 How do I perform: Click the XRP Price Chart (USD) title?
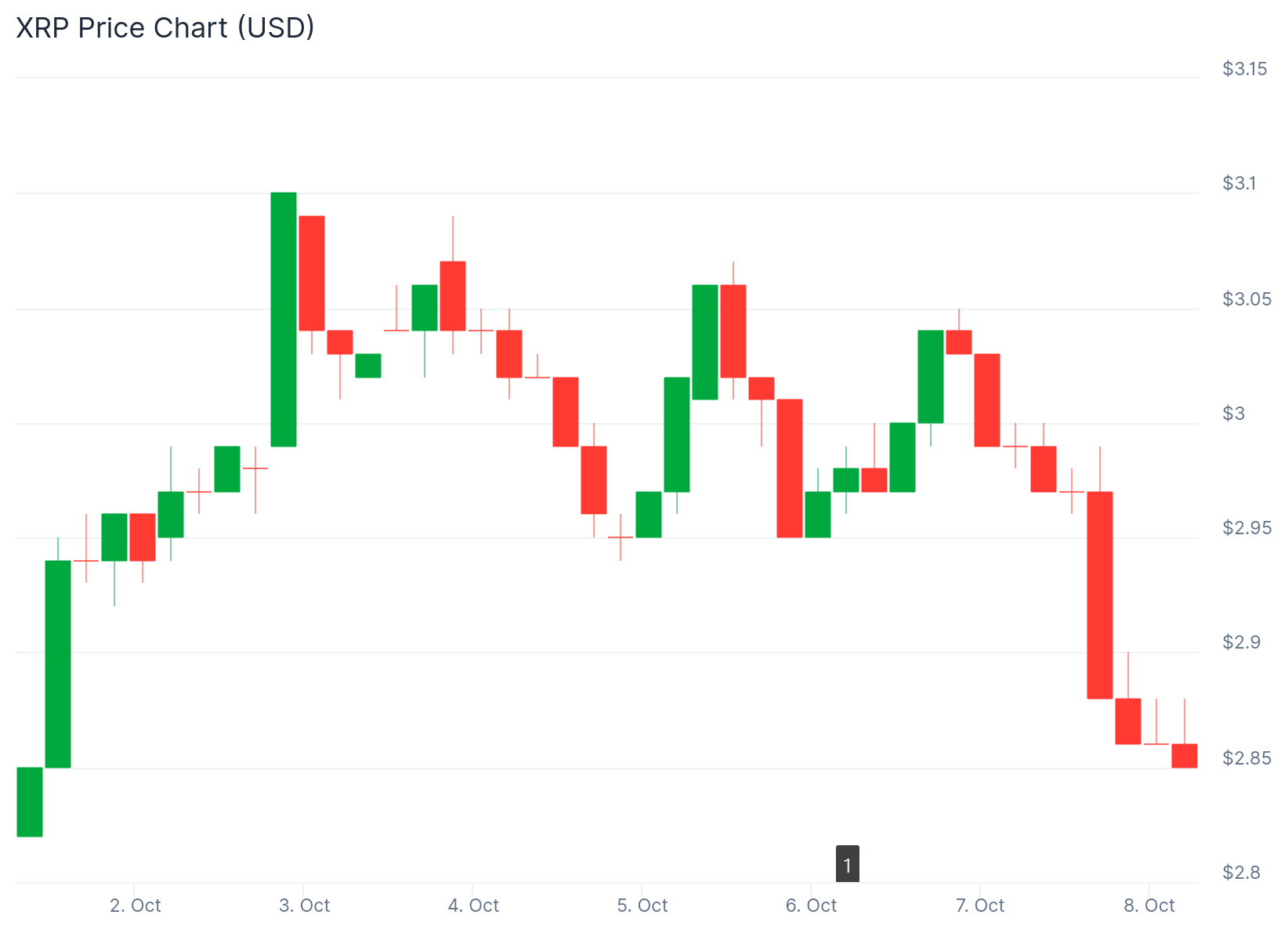(x=165, y=28)
